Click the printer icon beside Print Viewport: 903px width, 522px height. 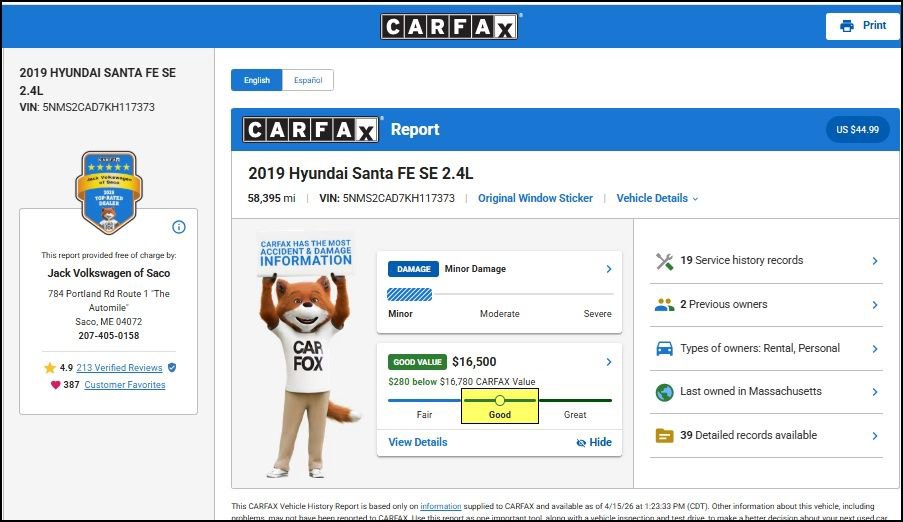847,26
